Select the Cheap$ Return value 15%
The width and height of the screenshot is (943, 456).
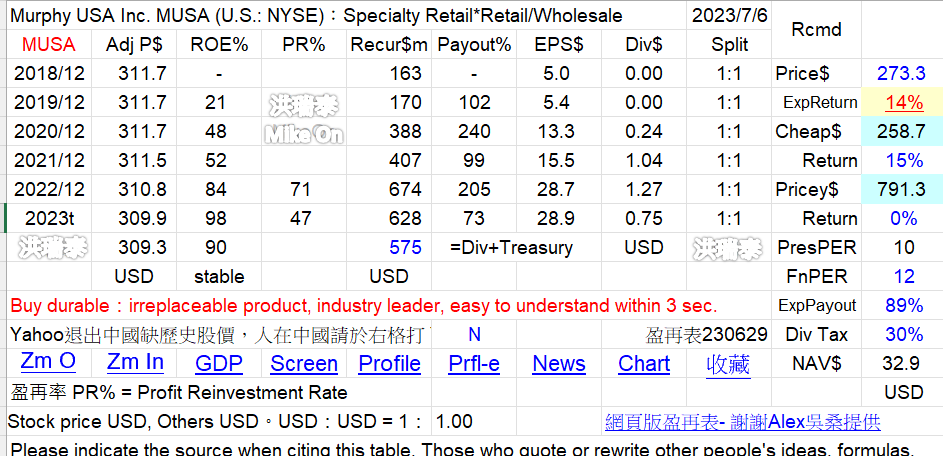tap(901, 160)
